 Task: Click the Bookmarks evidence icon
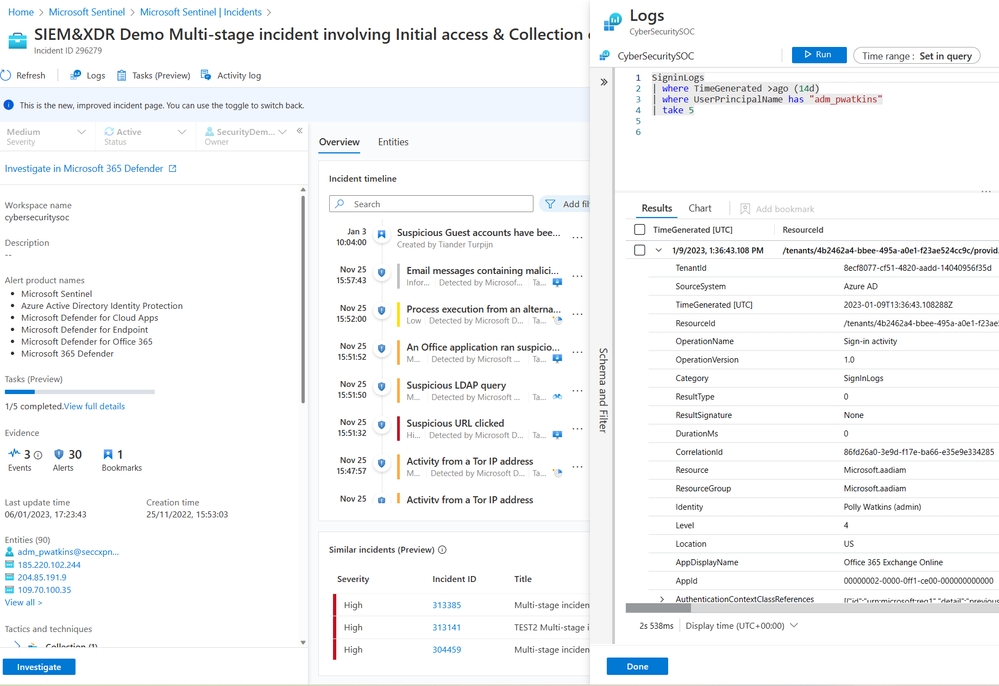coord(108,454)
